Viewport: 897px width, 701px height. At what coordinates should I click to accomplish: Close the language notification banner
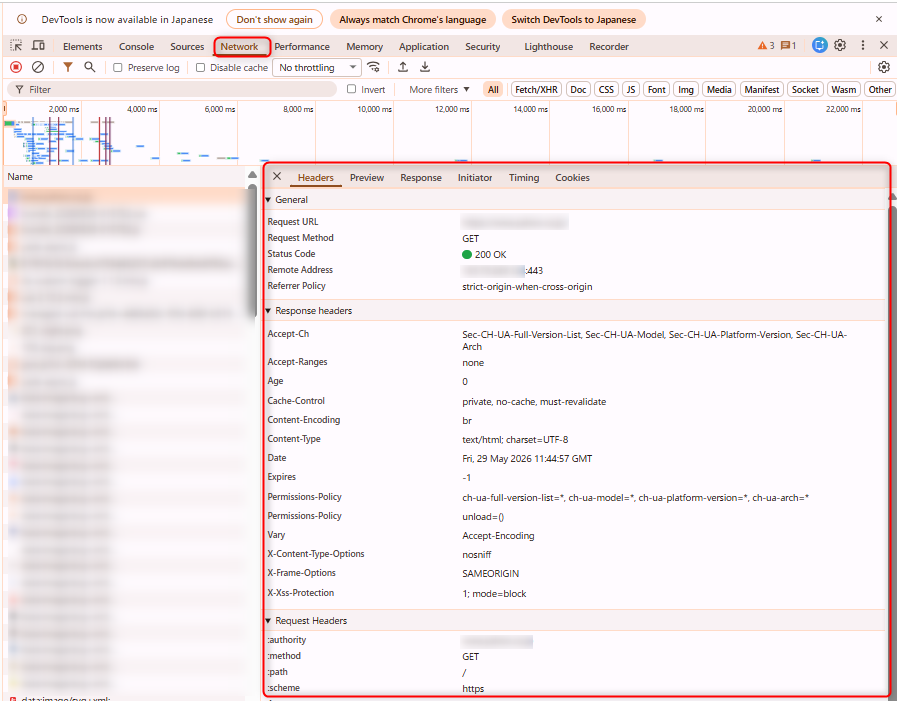(879, 19)
